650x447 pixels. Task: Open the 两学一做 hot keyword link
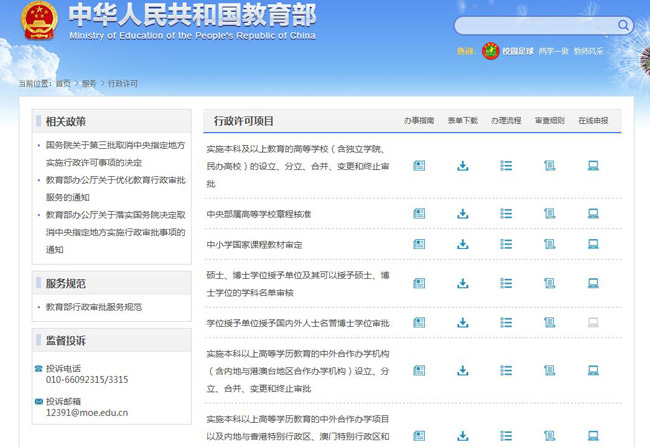(x=553, y=51)
